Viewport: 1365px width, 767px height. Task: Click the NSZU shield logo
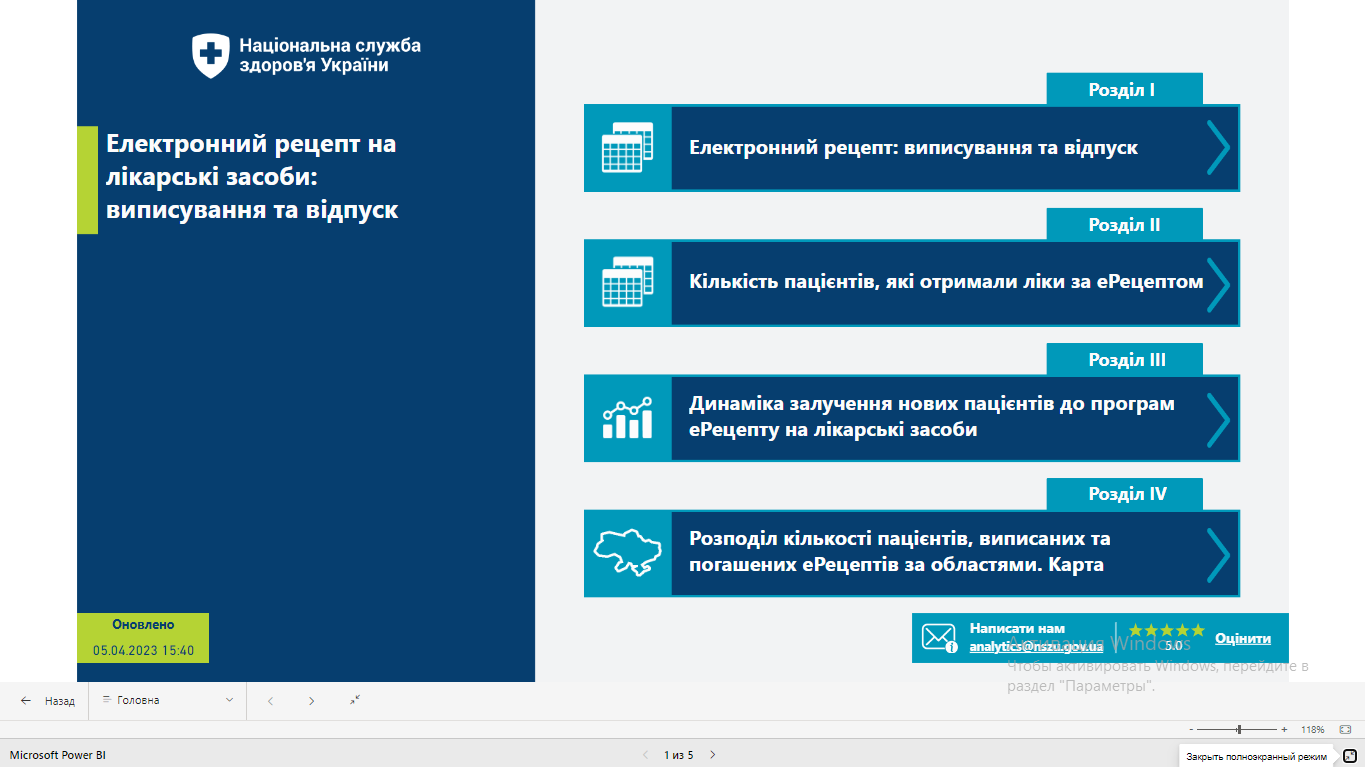(211, 55)
